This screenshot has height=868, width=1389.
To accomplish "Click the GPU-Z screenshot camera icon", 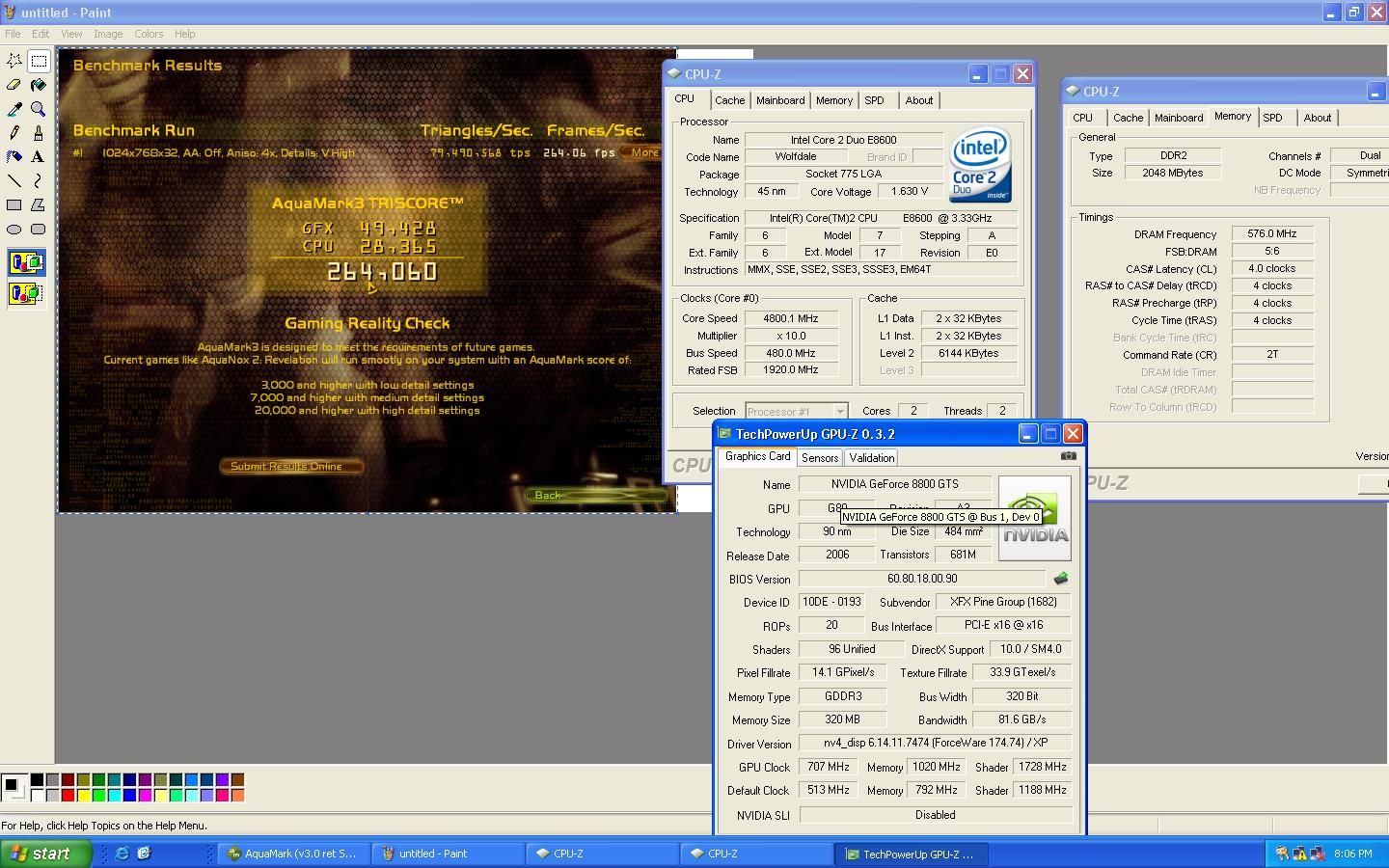I will (1068, 456).
